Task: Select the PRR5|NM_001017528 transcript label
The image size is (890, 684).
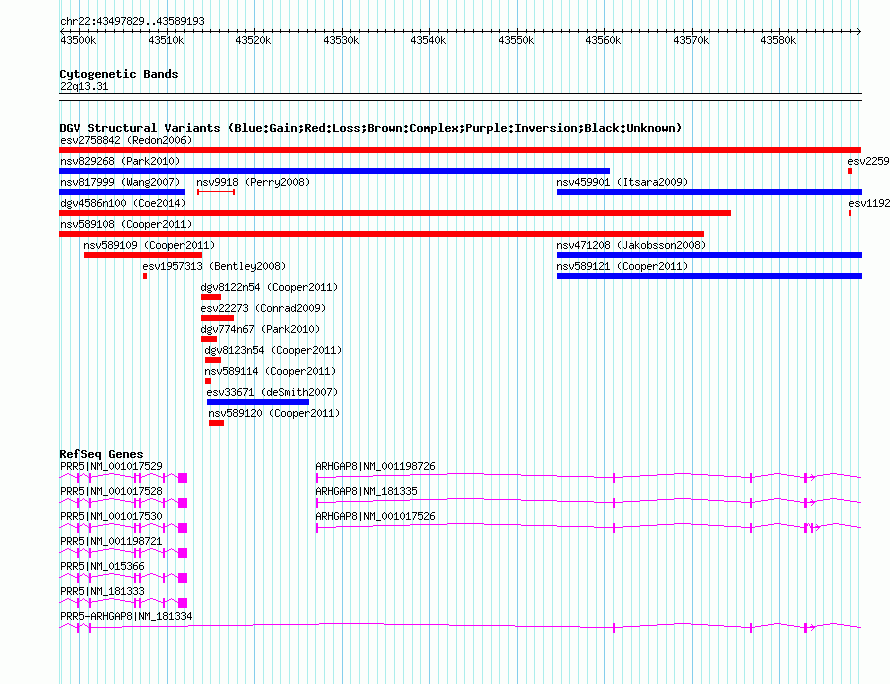Action: [x=111, y=491]
